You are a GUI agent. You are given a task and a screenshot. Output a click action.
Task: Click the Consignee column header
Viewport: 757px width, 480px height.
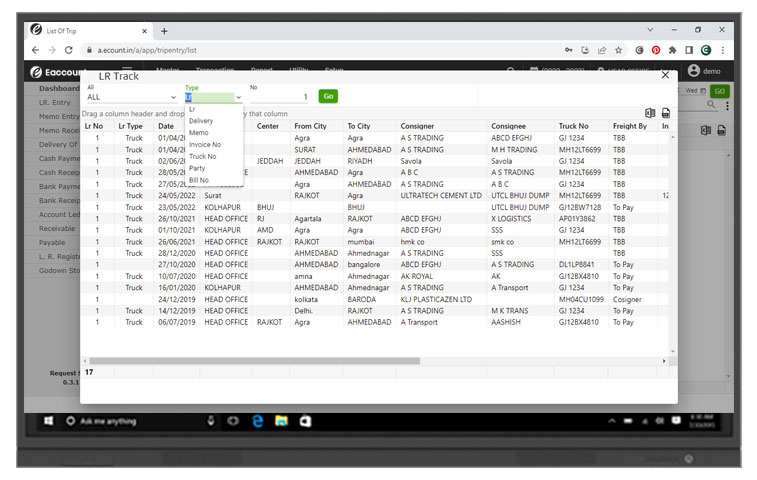click(508, 126)
